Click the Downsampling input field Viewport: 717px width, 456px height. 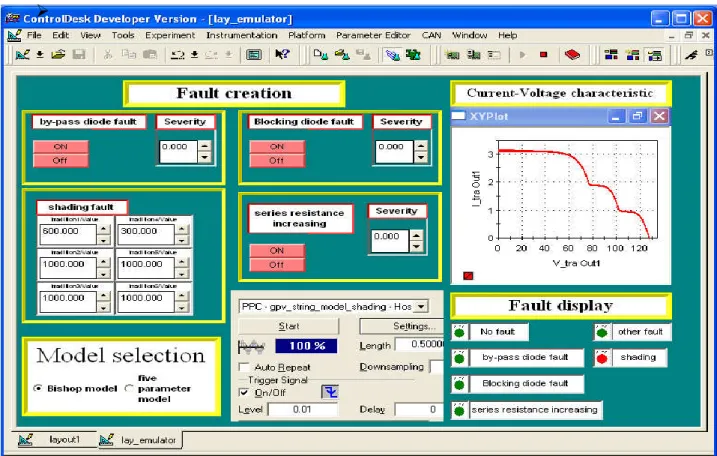click(x=436, y=366)
